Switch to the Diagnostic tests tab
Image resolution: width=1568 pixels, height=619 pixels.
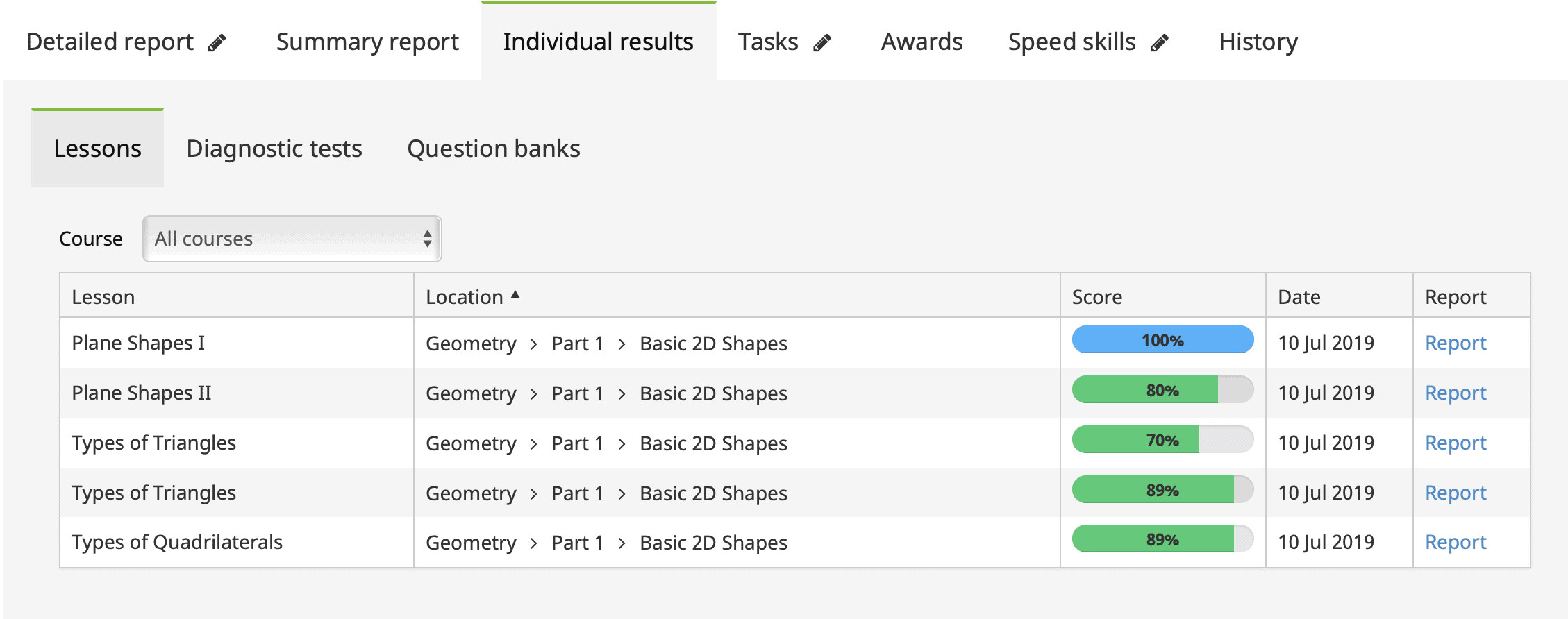click(274, 149)
